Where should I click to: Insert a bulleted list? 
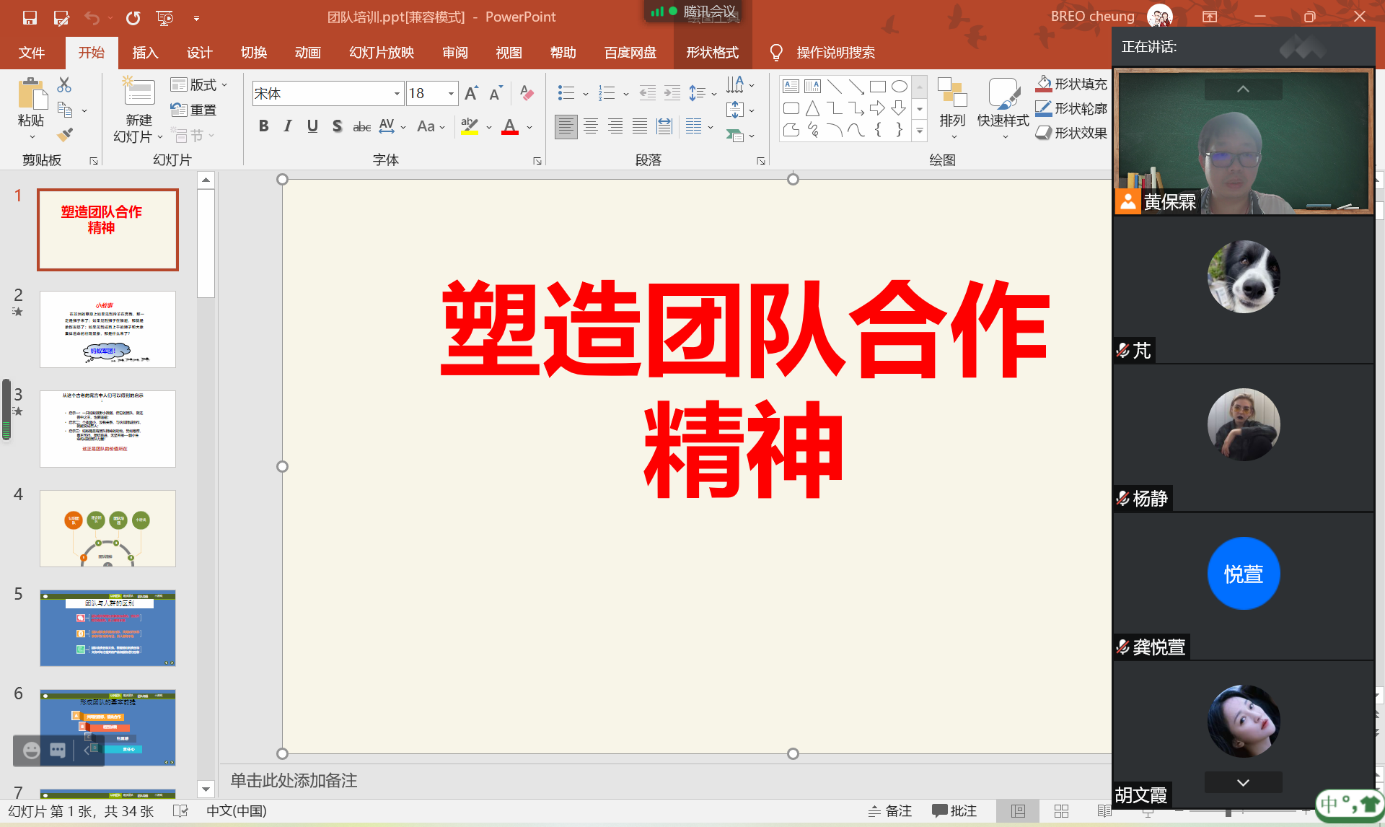[x=566, y=93]
